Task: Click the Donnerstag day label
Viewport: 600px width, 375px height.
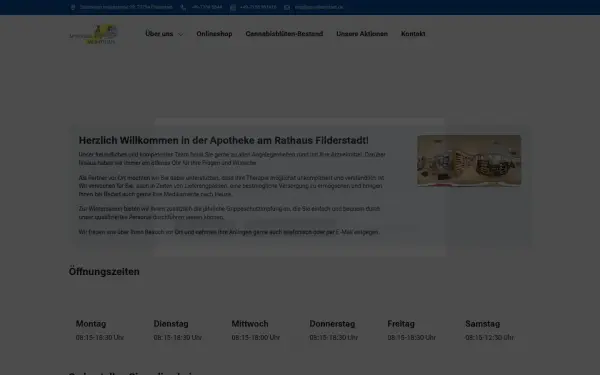Action: pos(332,324)
